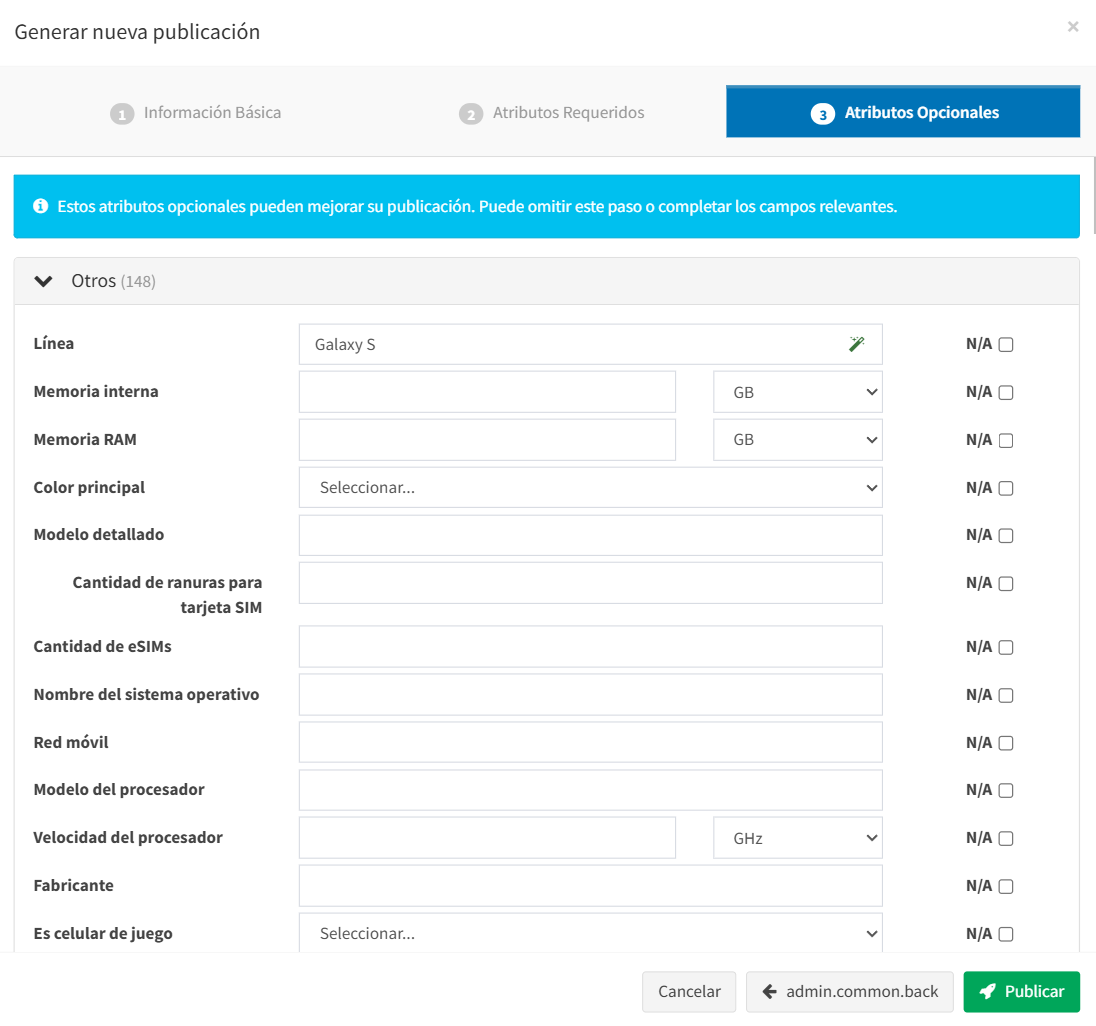This screenshot has width=1096, height=1026.
Task: Mark Cantidad de eSIMs as N/A
Action: pyautogui.click(x=1006, y=647)
